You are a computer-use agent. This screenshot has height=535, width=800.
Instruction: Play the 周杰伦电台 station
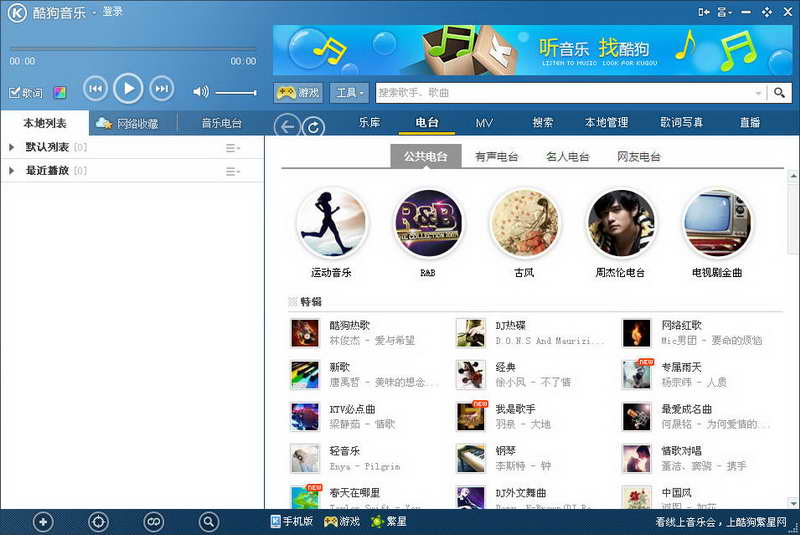pos(620,223)
